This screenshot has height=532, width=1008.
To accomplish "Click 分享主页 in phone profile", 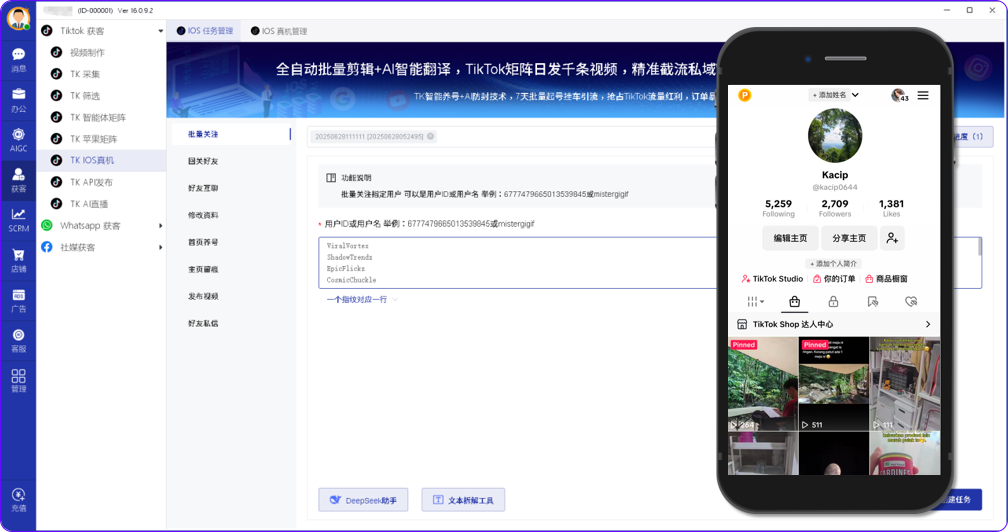I will 849,238.
